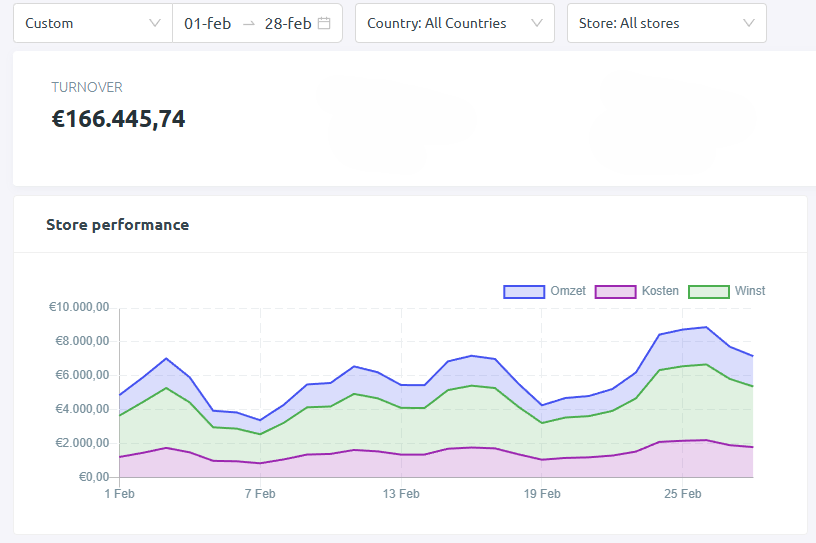Click the €4.000,00 y-axis label
The height and width of the screenshot is (543, 816).
point(82,409)
